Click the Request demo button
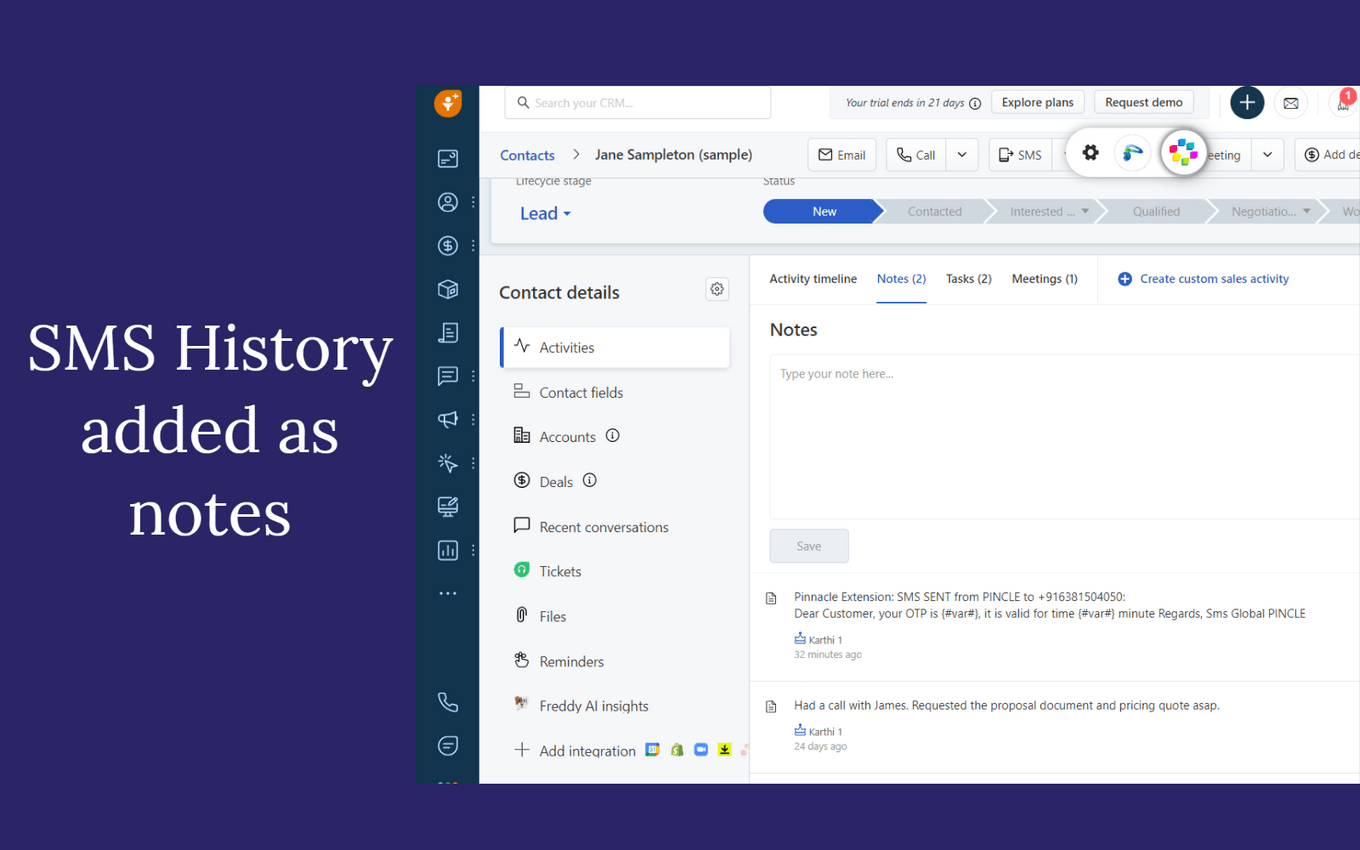 (1143, 102)
